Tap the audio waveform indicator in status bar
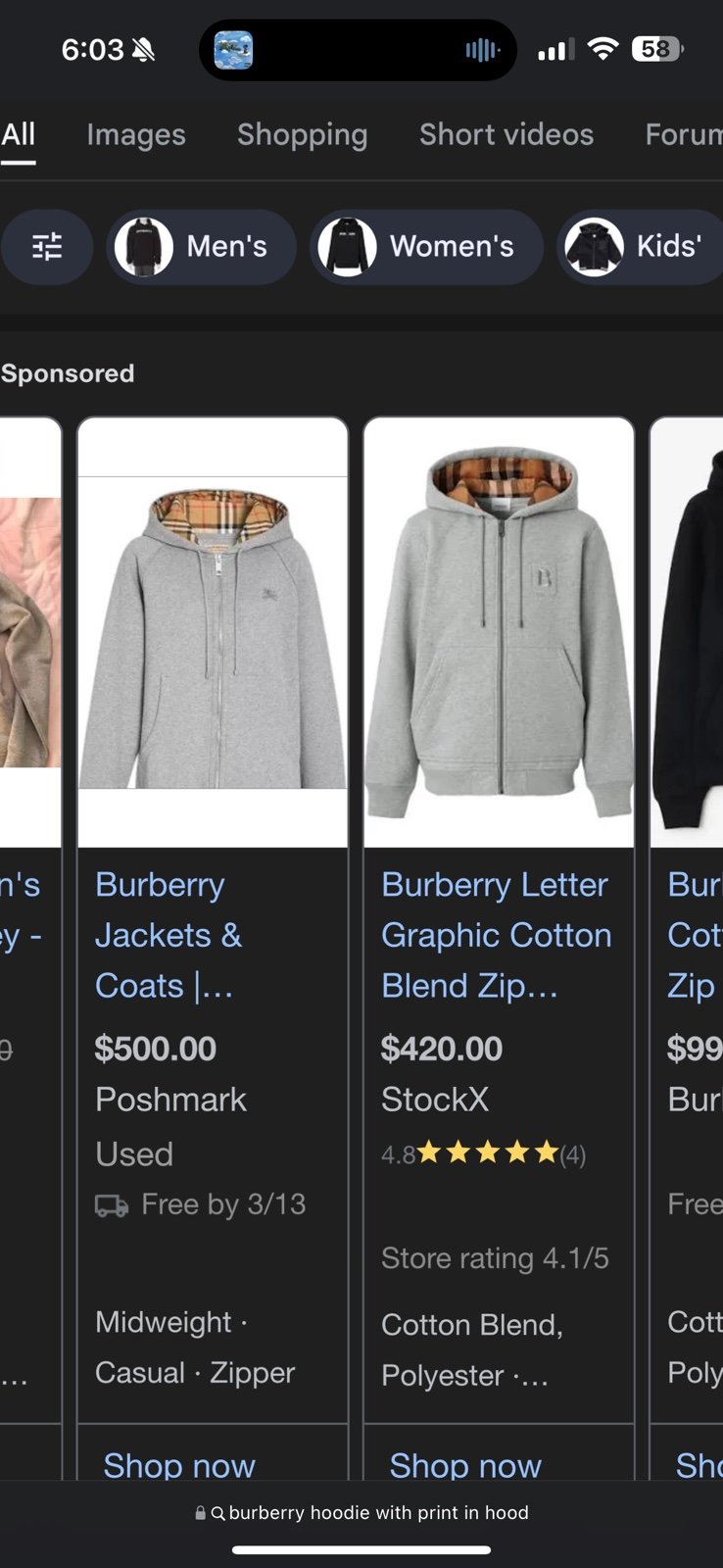The image size is (723, 1568). point(482,50)
